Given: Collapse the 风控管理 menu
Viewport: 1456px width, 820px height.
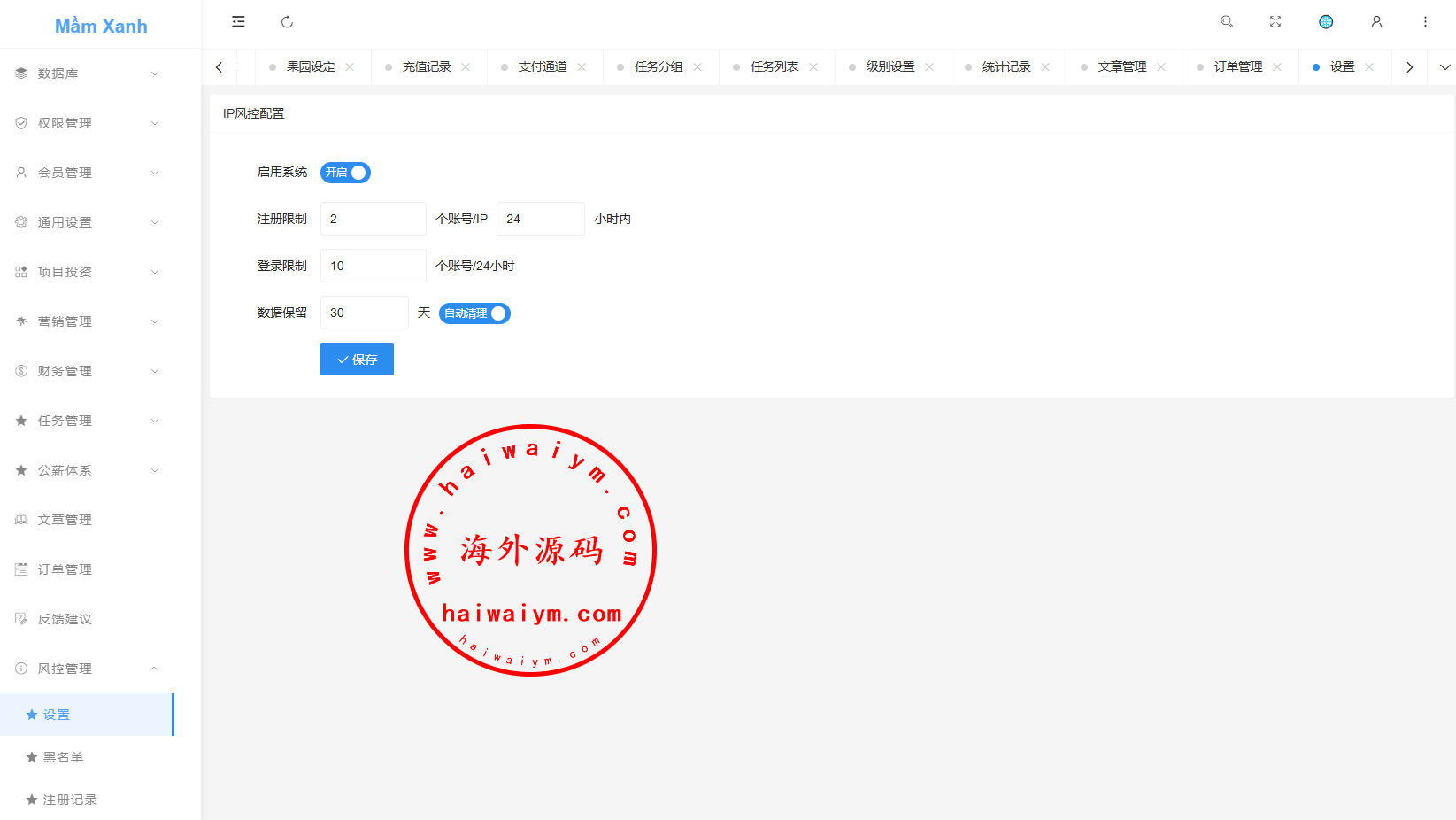Looking at the screenshot, I should click(x=155, y=669).
